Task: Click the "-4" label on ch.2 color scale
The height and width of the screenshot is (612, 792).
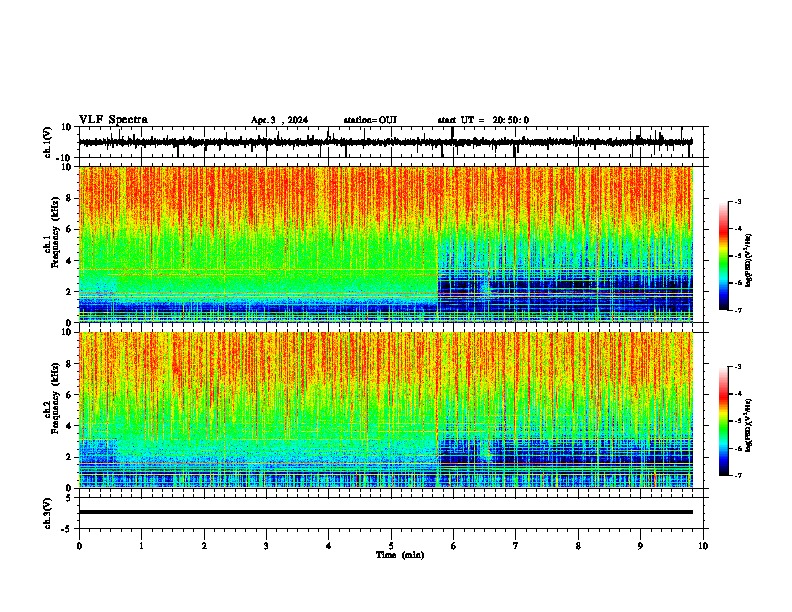Action: click(x=737, y=394)
